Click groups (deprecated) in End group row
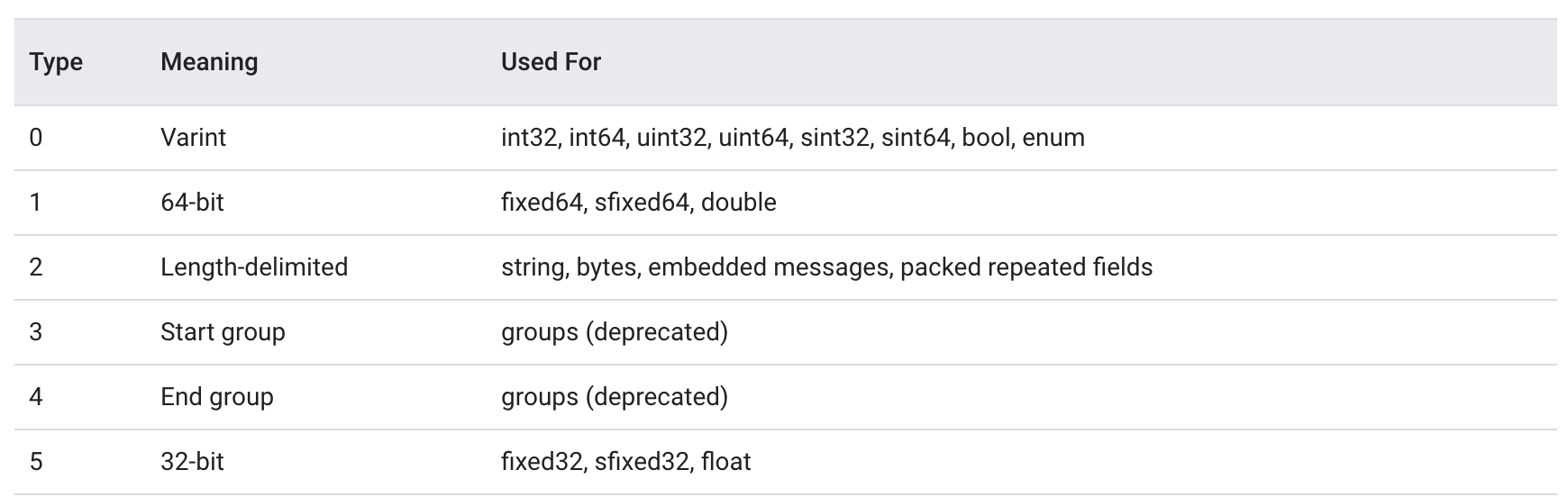 [615, 397]
